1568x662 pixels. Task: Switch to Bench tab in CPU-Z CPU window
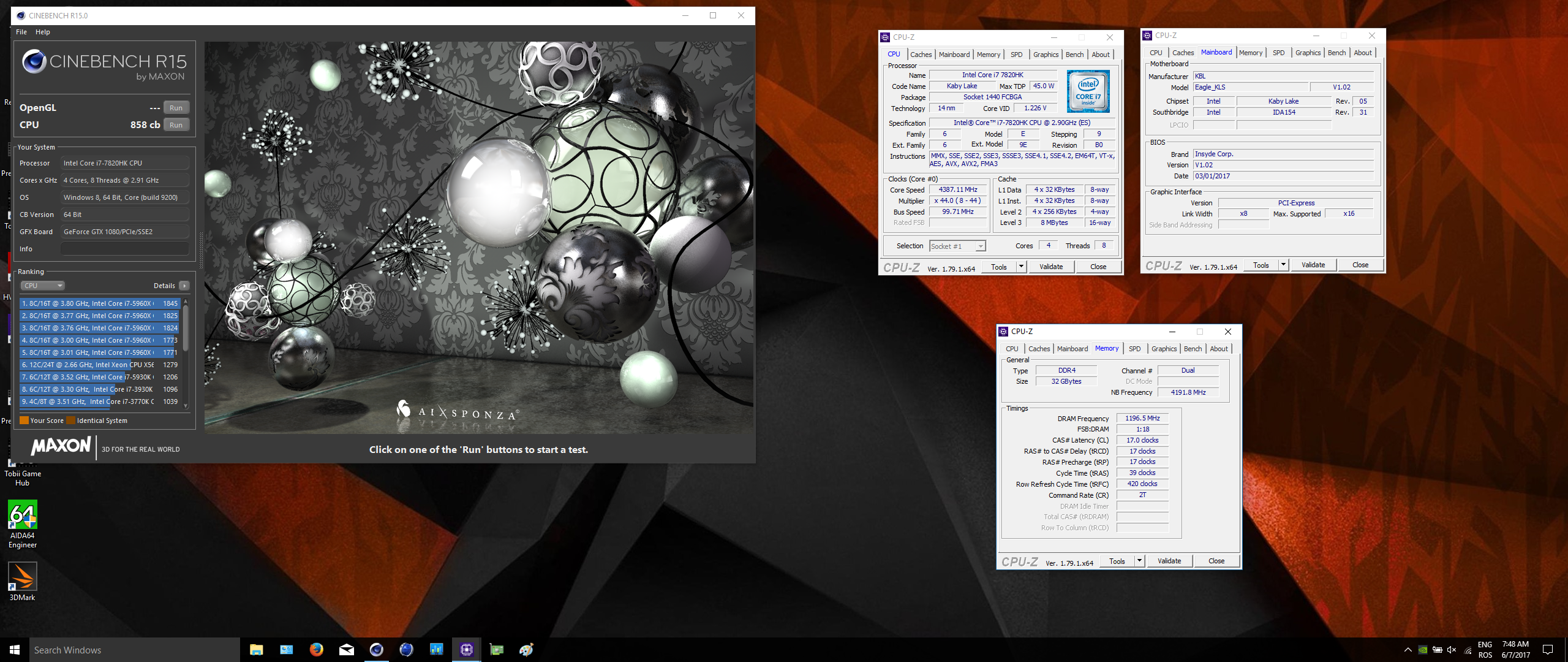point(1074,55)
